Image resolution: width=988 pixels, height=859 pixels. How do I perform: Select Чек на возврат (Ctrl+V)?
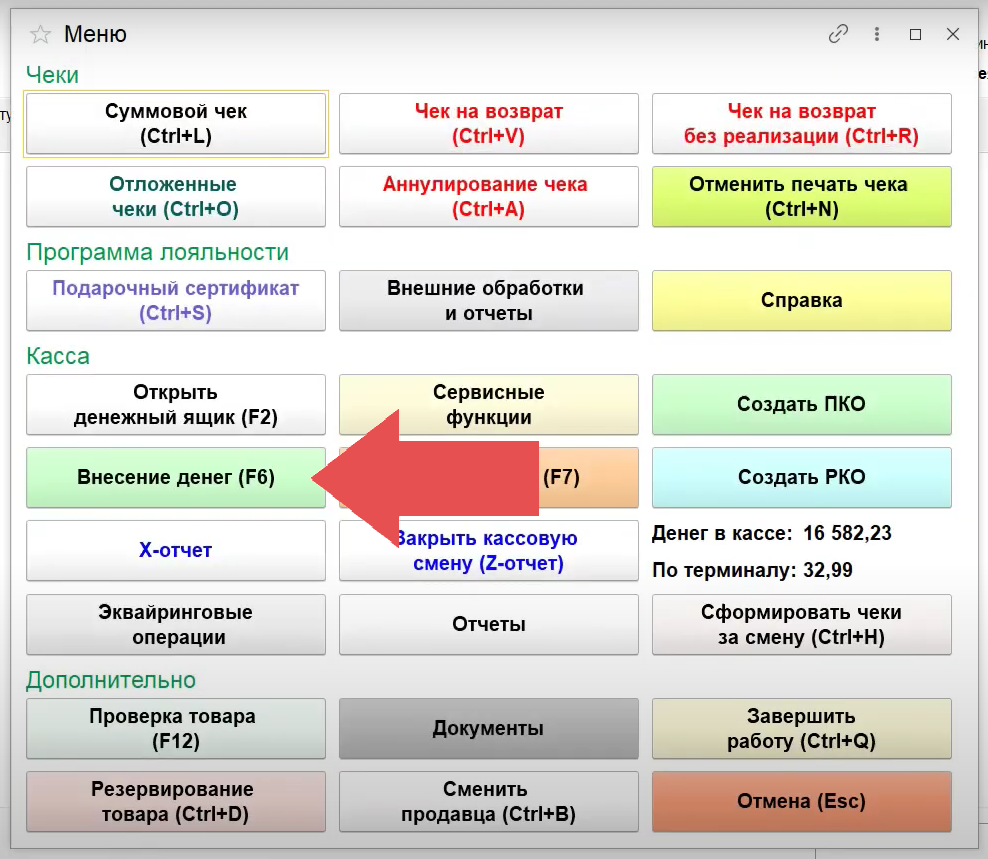point(488,124)
